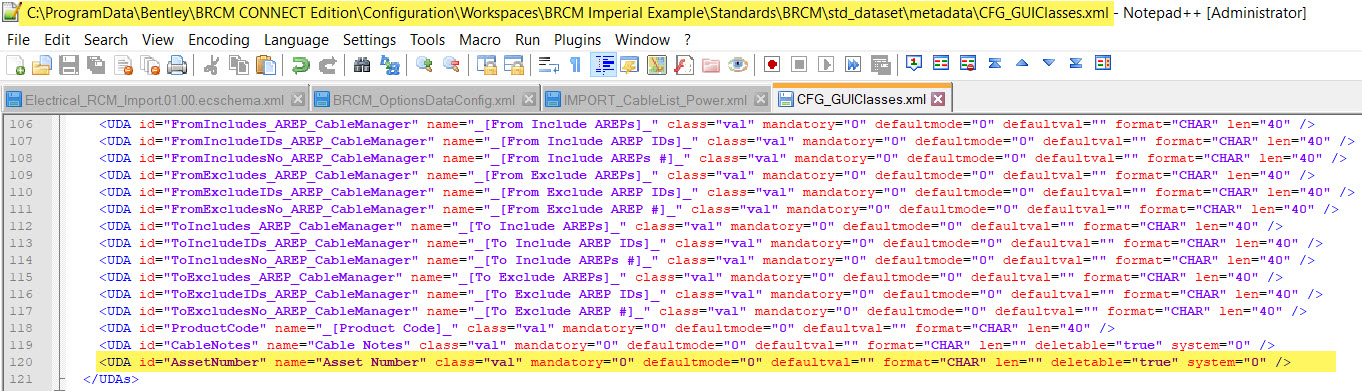Switch to IMPORT_CableList_Power.xml tab

coord(655,100)
